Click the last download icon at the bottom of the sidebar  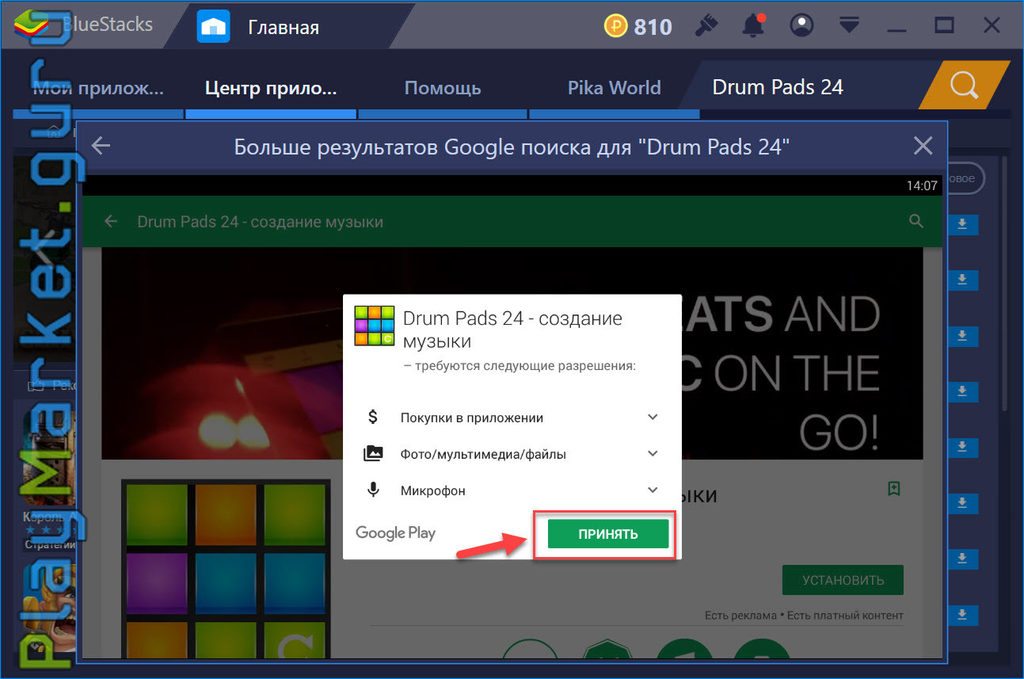point(962,614)
